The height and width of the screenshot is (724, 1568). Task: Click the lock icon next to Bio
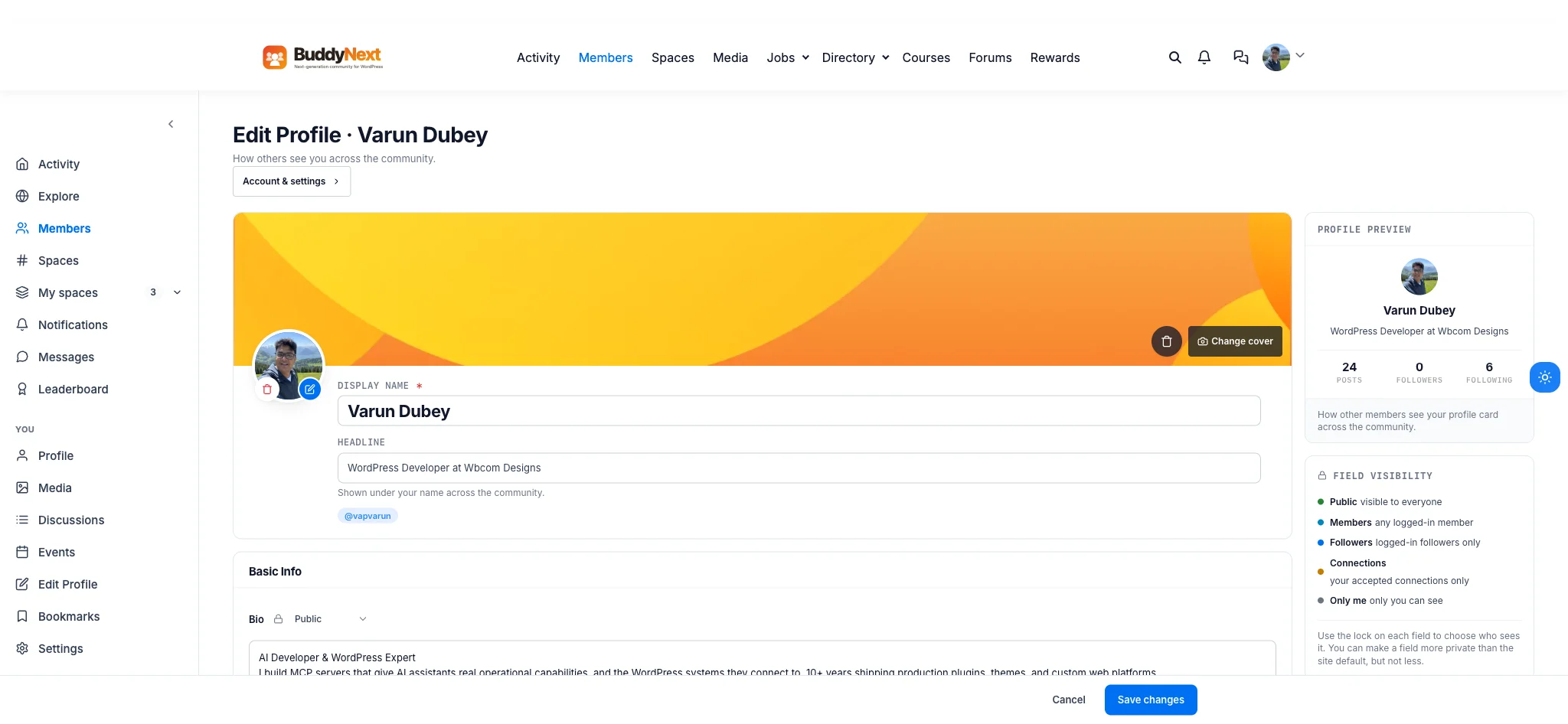coord(279,619)
